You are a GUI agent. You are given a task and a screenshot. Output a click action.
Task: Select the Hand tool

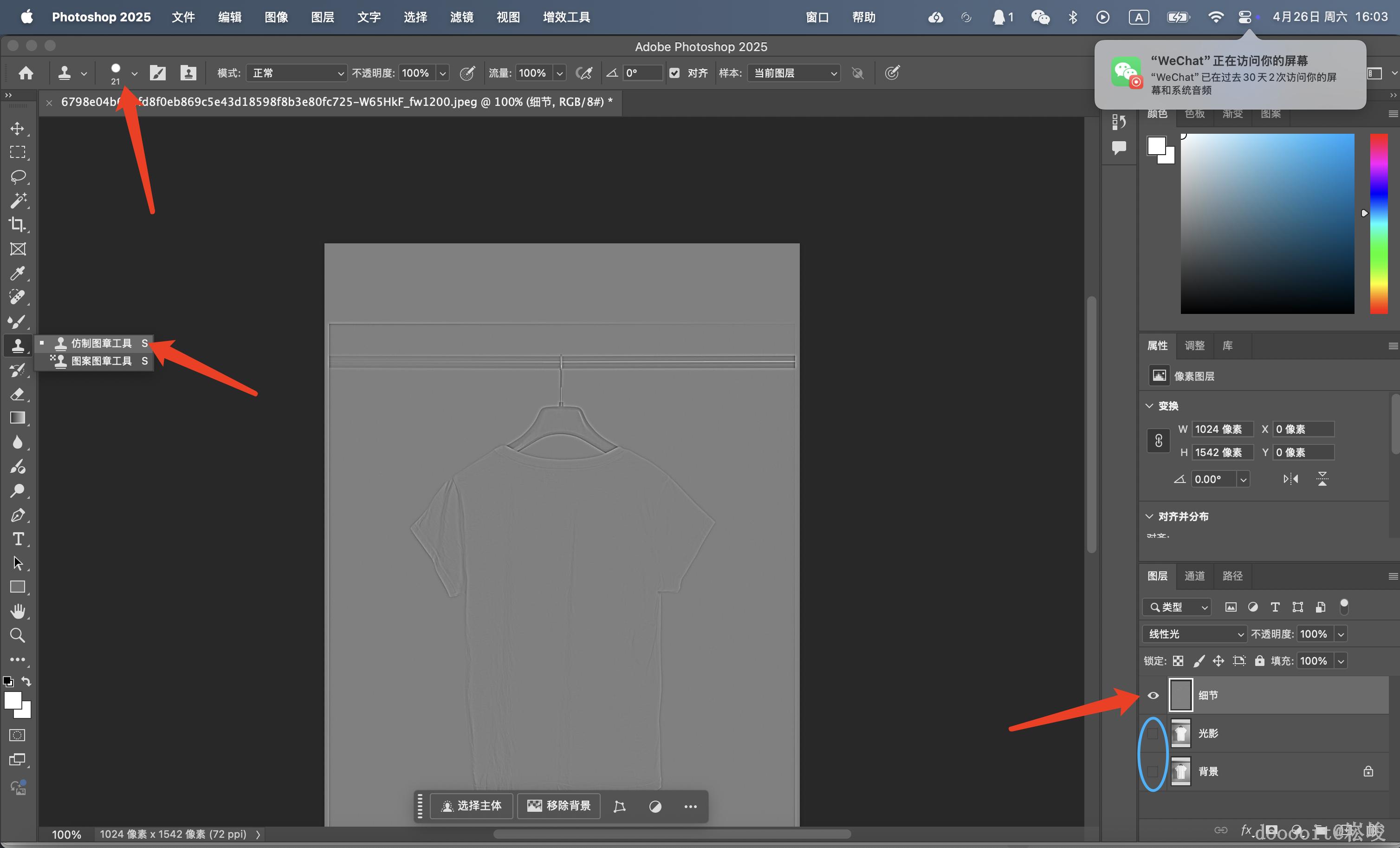[x=18, y=611]
